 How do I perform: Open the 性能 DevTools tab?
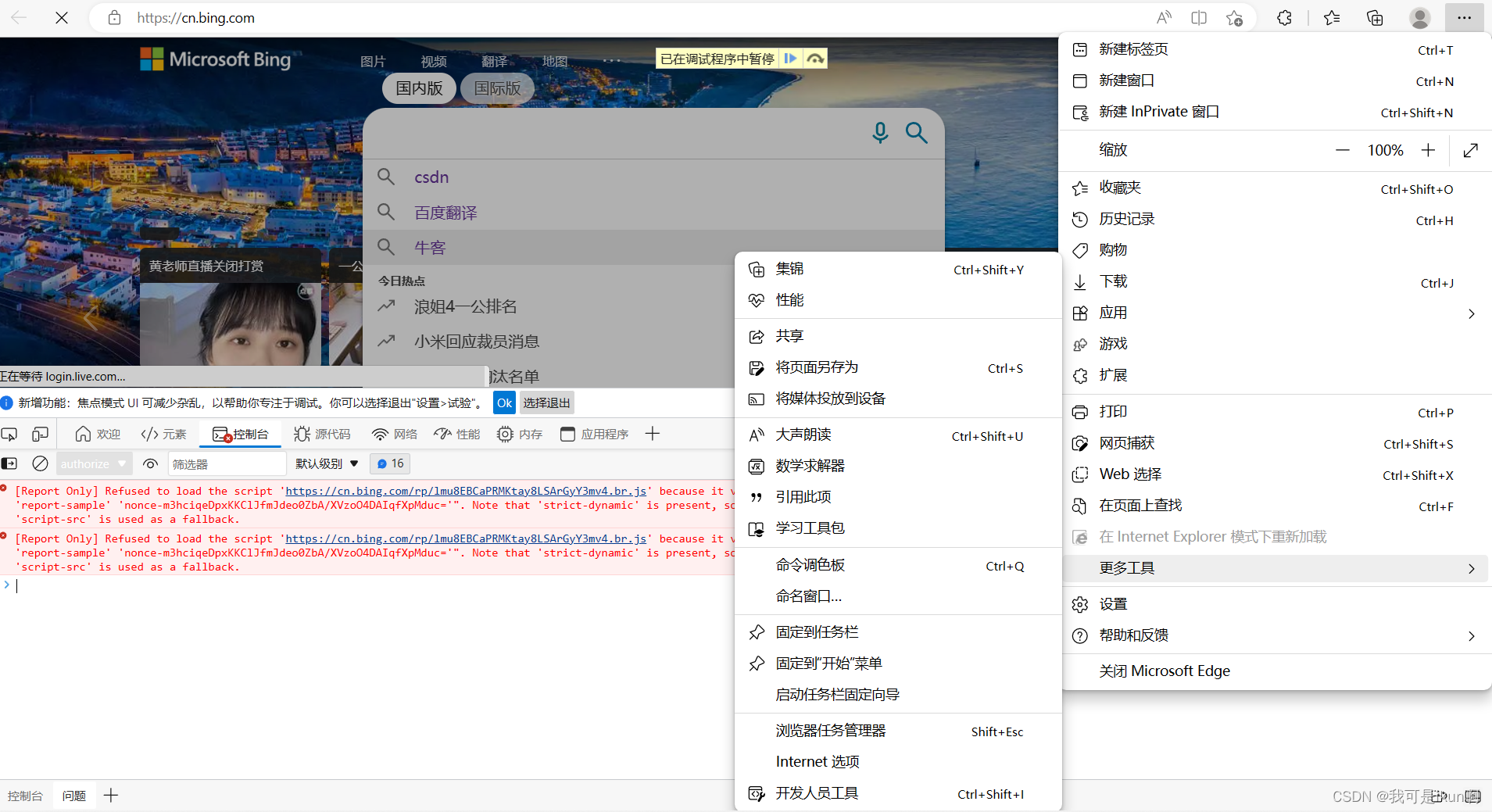click(x=457, y=434)
